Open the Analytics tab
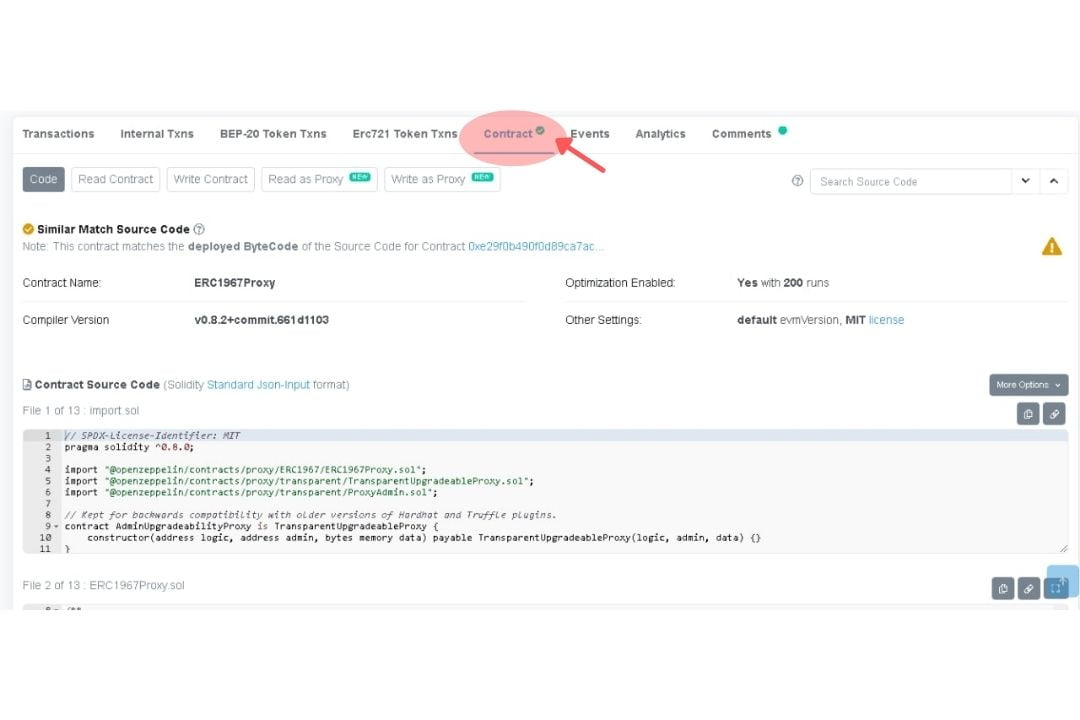Image resolution: width=1080 pixels, height=720 pixels. [x=660, y=134]
